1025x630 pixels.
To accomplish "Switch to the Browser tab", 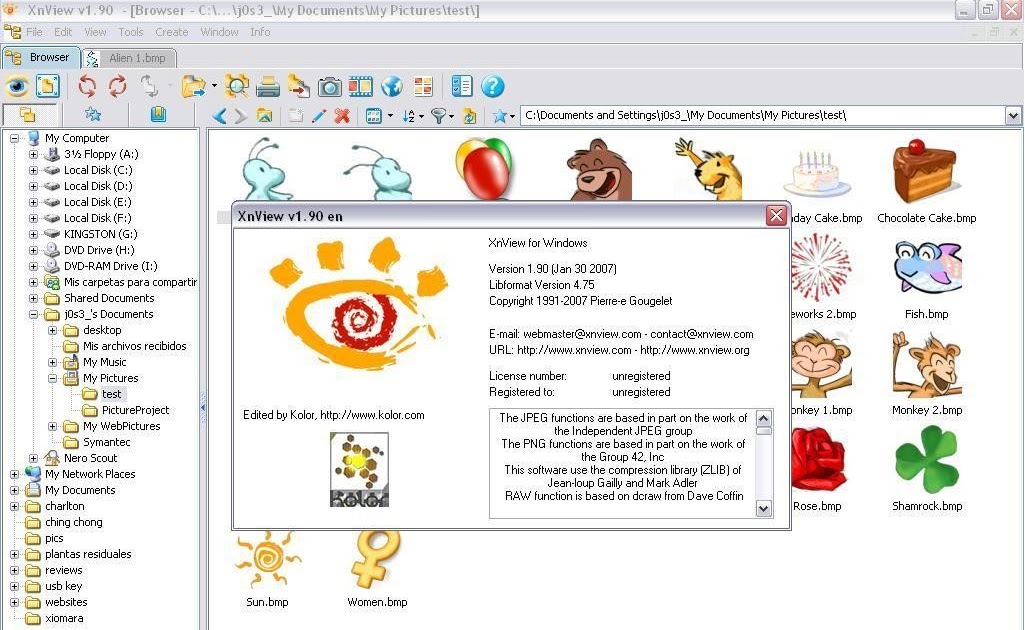I will pyautogui.click(x=41, y=58).
